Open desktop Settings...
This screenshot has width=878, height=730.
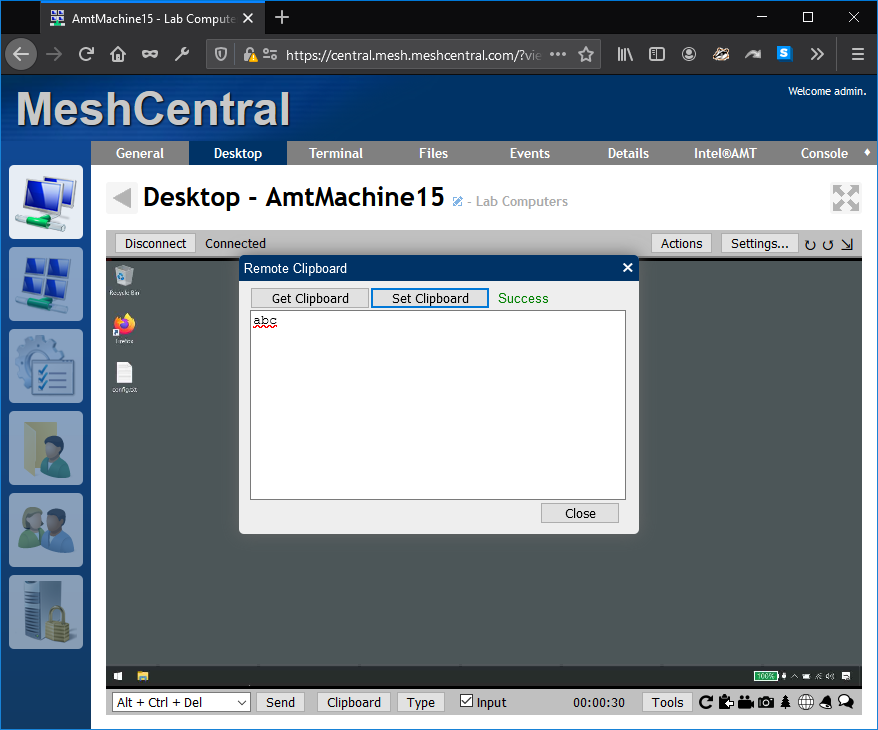click(x=759, y=244)
